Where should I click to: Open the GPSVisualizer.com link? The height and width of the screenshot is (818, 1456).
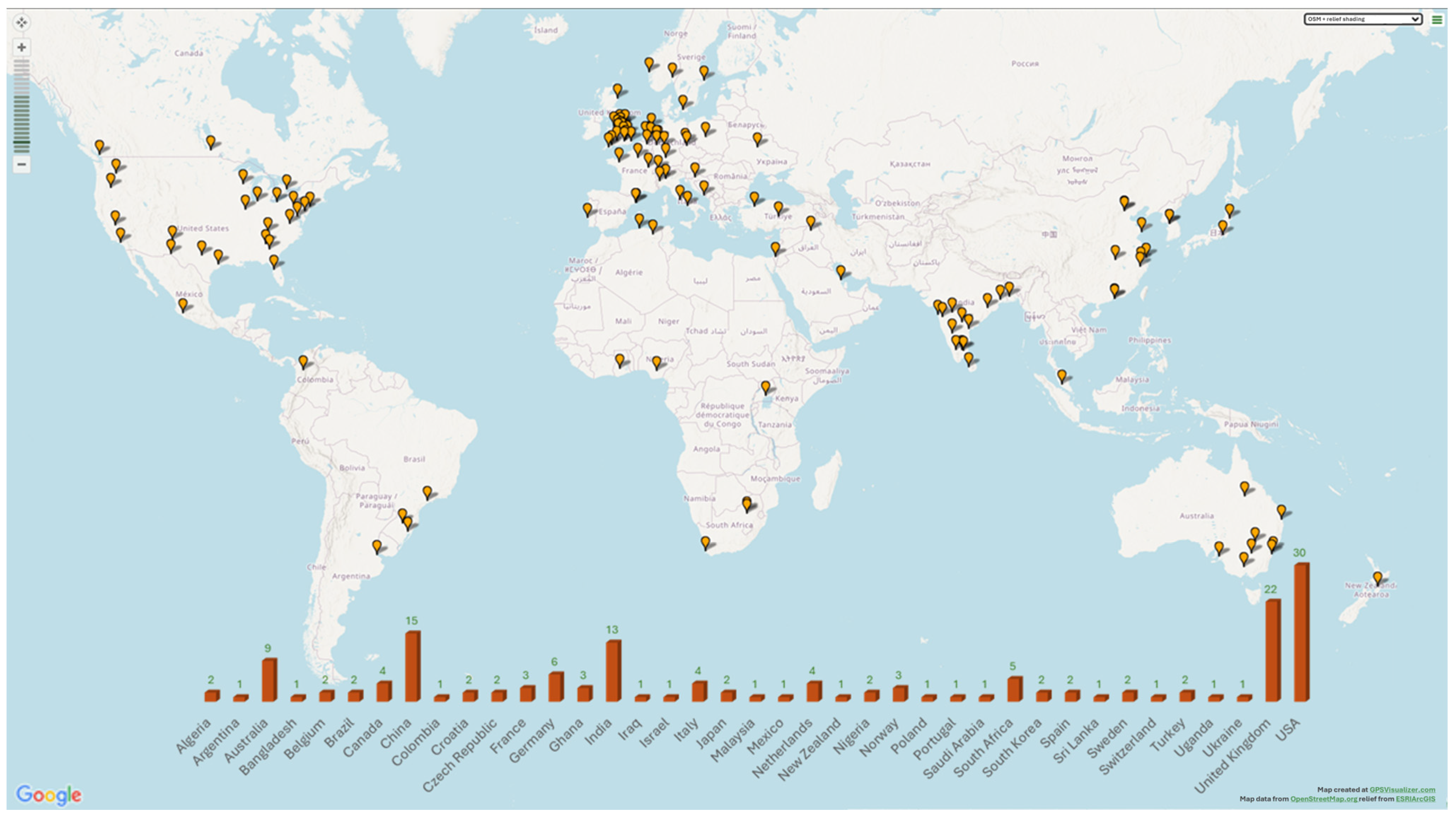point(1402,790)
